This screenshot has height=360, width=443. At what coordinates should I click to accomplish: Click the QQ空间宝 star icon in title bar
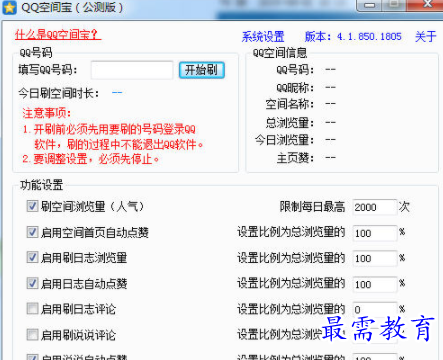9,7
